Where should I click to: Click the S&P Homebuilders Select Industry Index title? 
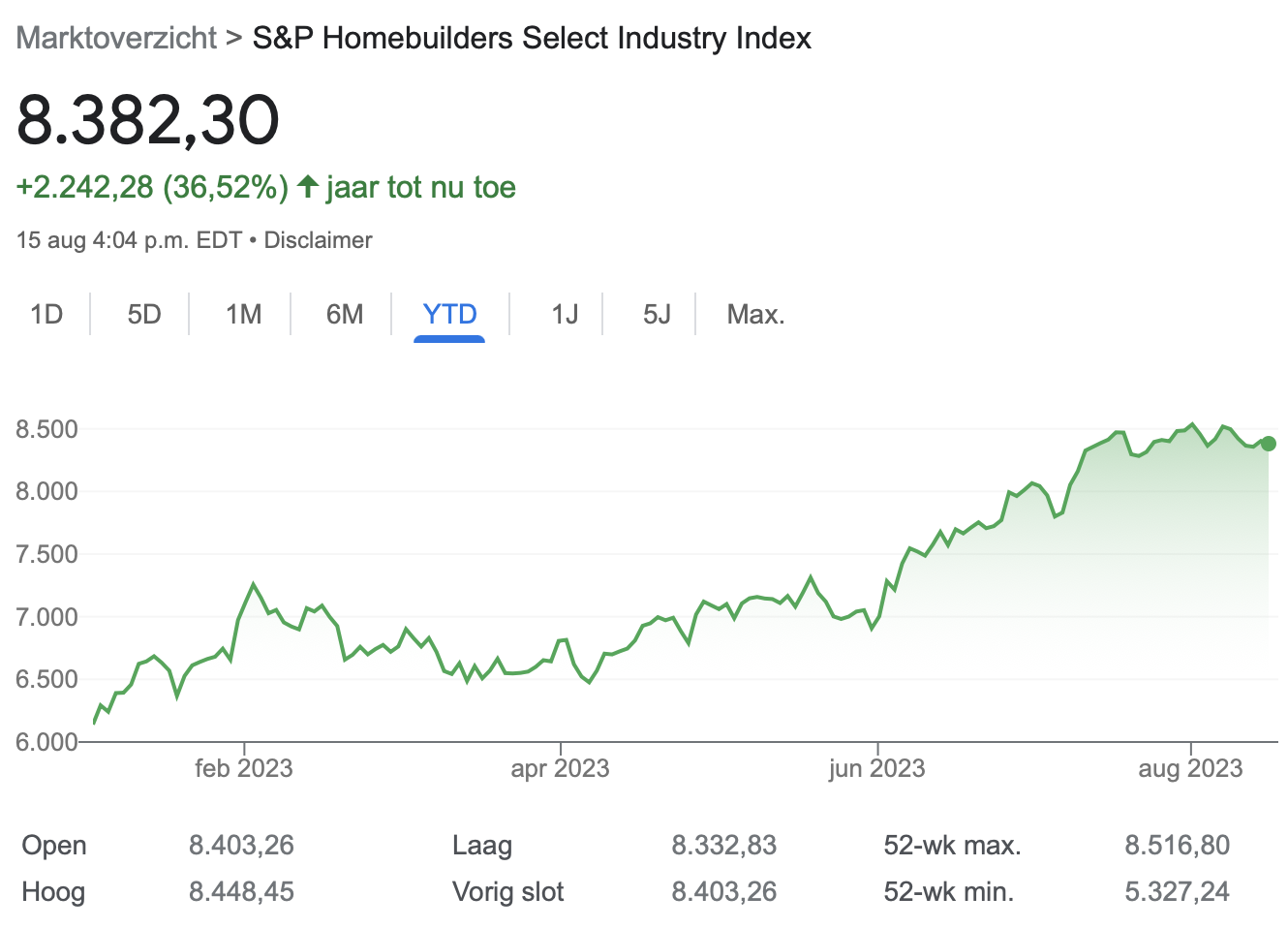coord(532,38)
